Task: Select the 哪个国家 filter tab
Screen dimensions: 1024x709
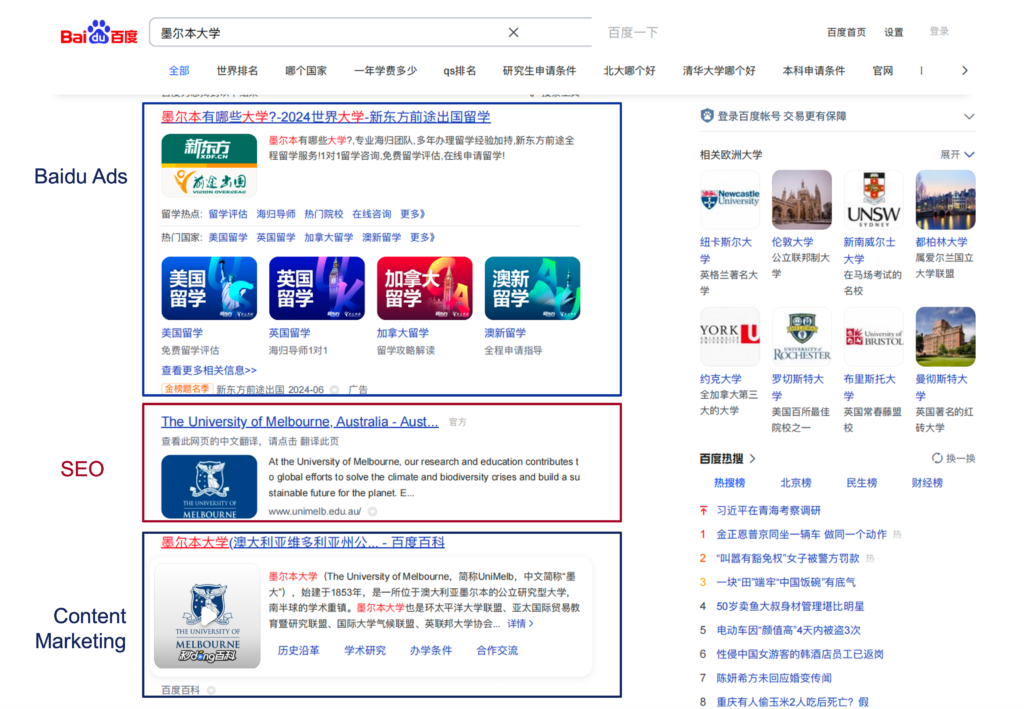Action: [306, 71]
